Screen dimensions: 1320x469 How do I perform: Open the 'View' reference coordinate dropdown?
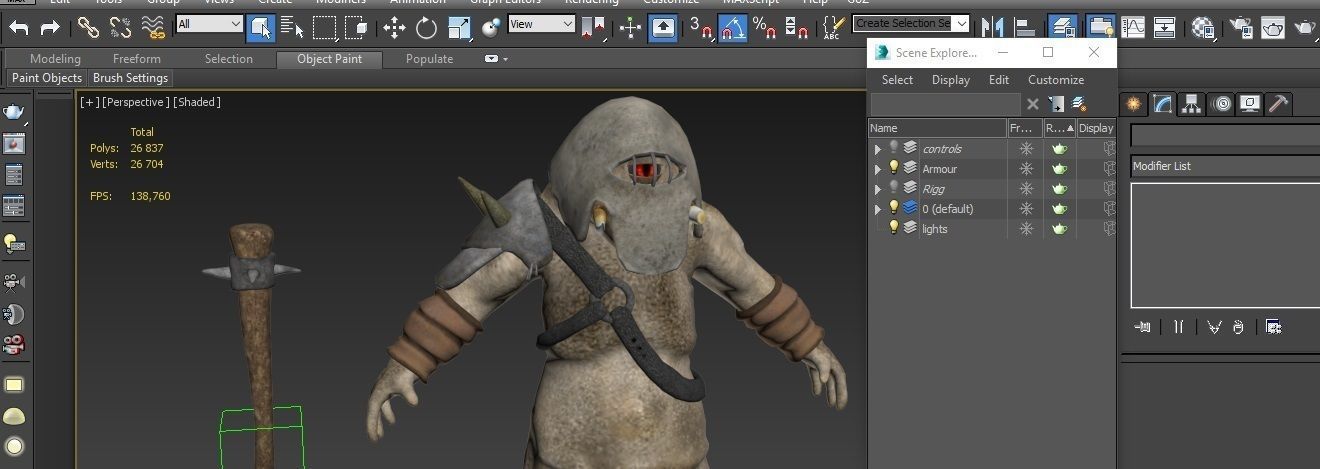click(x=541, y=23)
